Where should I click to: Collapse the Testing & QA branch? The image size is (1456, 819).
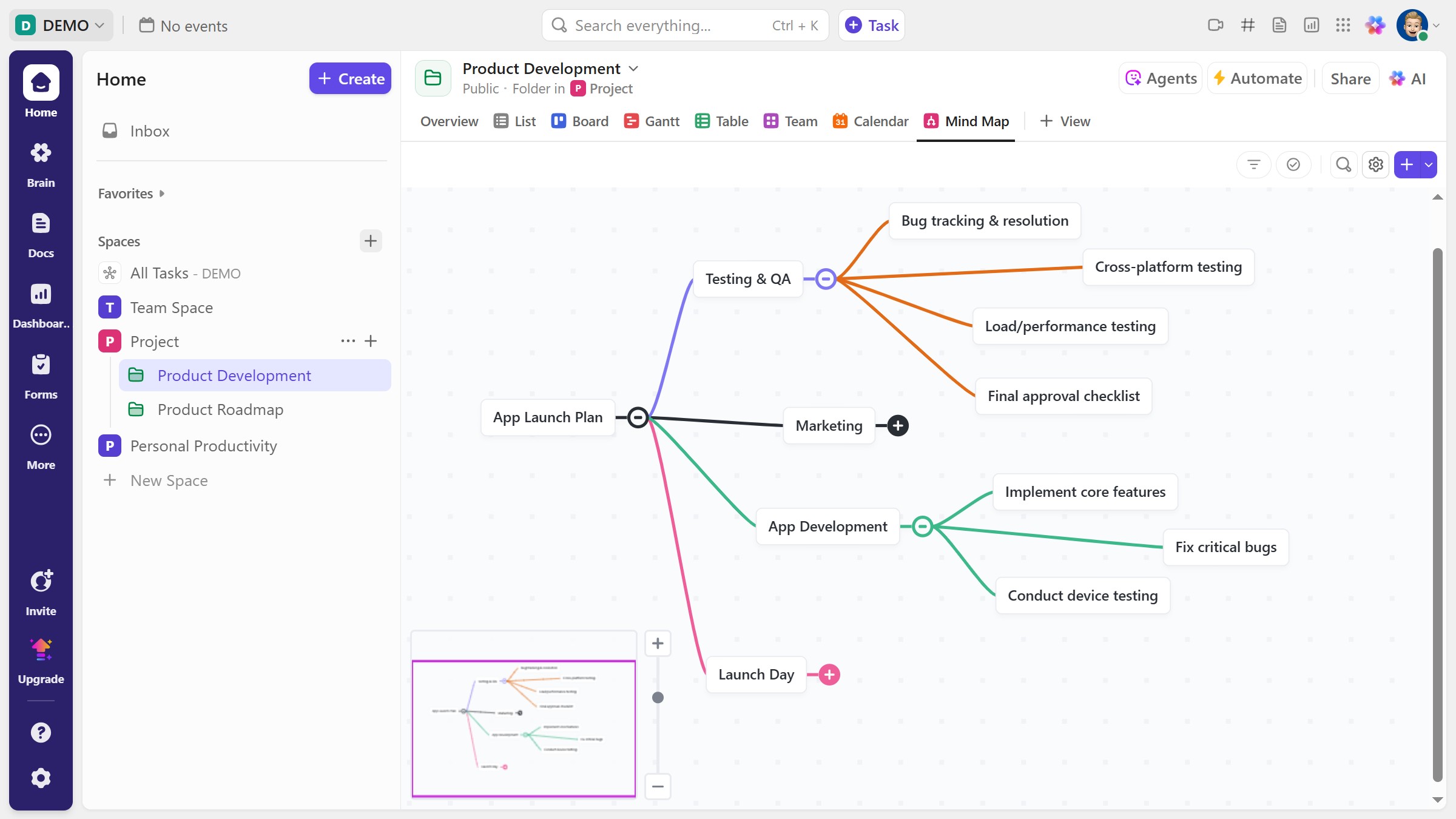826,278
